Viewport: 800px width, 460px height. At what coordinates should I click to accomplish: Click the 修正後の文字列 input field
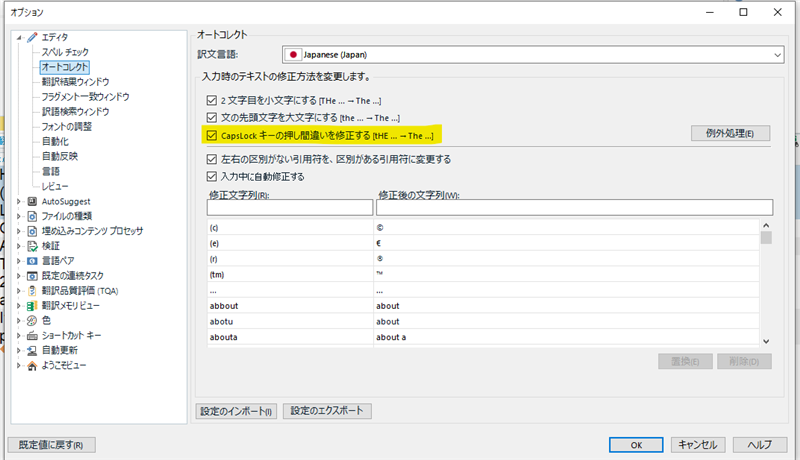574,208
